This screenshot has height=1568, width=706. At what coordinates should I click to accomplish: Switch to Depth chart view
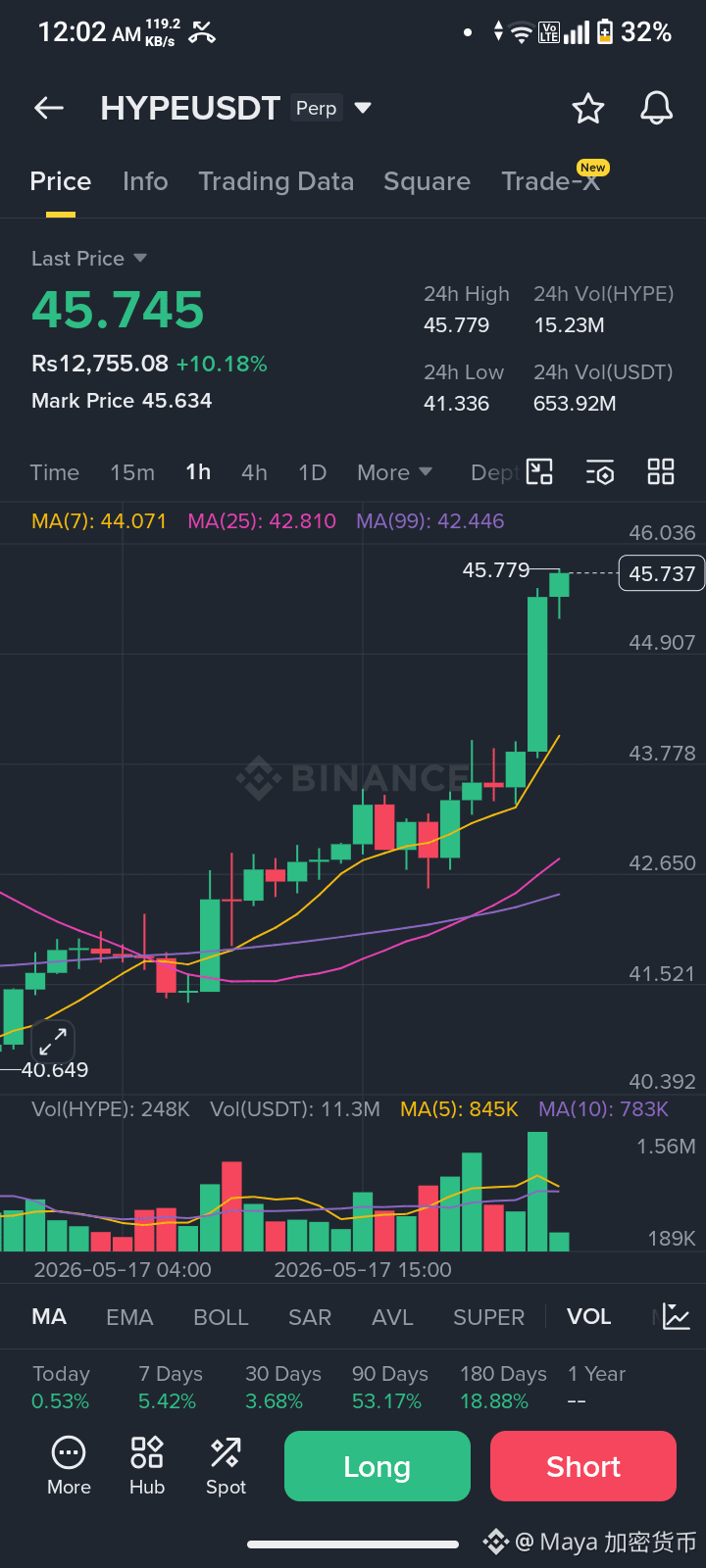(494, 472)
